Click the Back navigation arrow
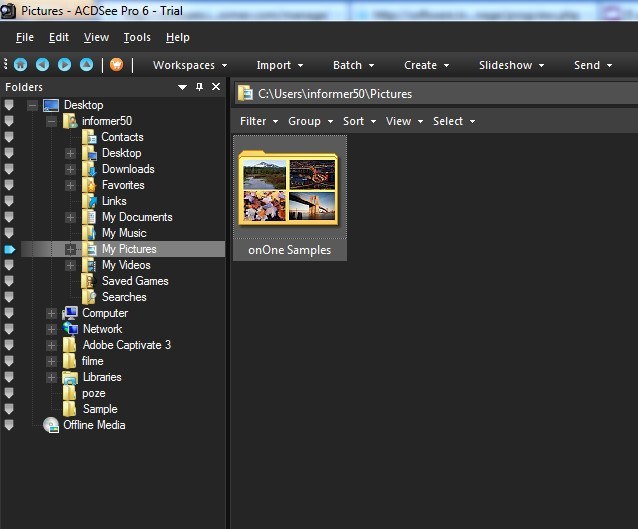 tap(42, 65)
